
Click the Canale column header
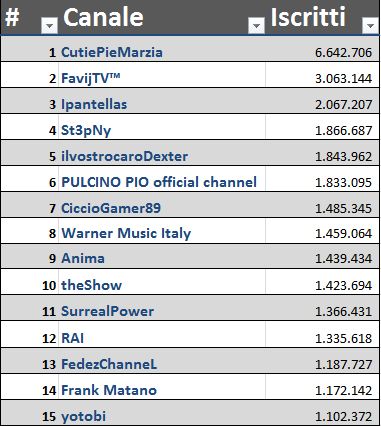tap(103, 17)
